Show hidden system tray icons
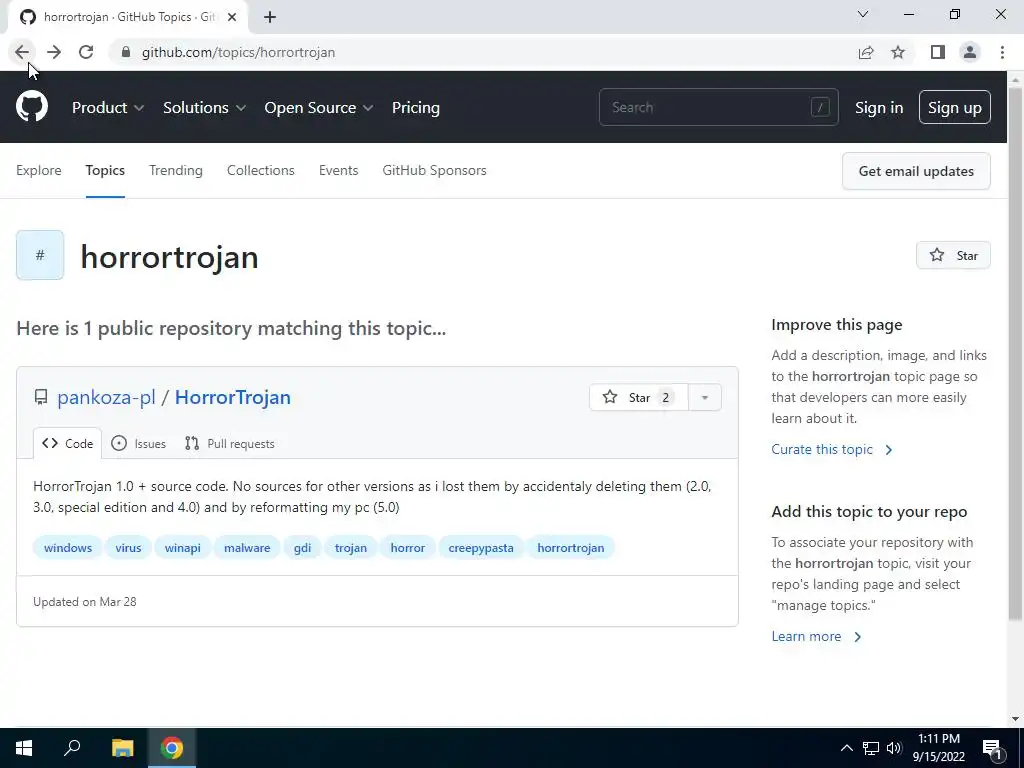The image size is (1024, 768). click(846, 748)
